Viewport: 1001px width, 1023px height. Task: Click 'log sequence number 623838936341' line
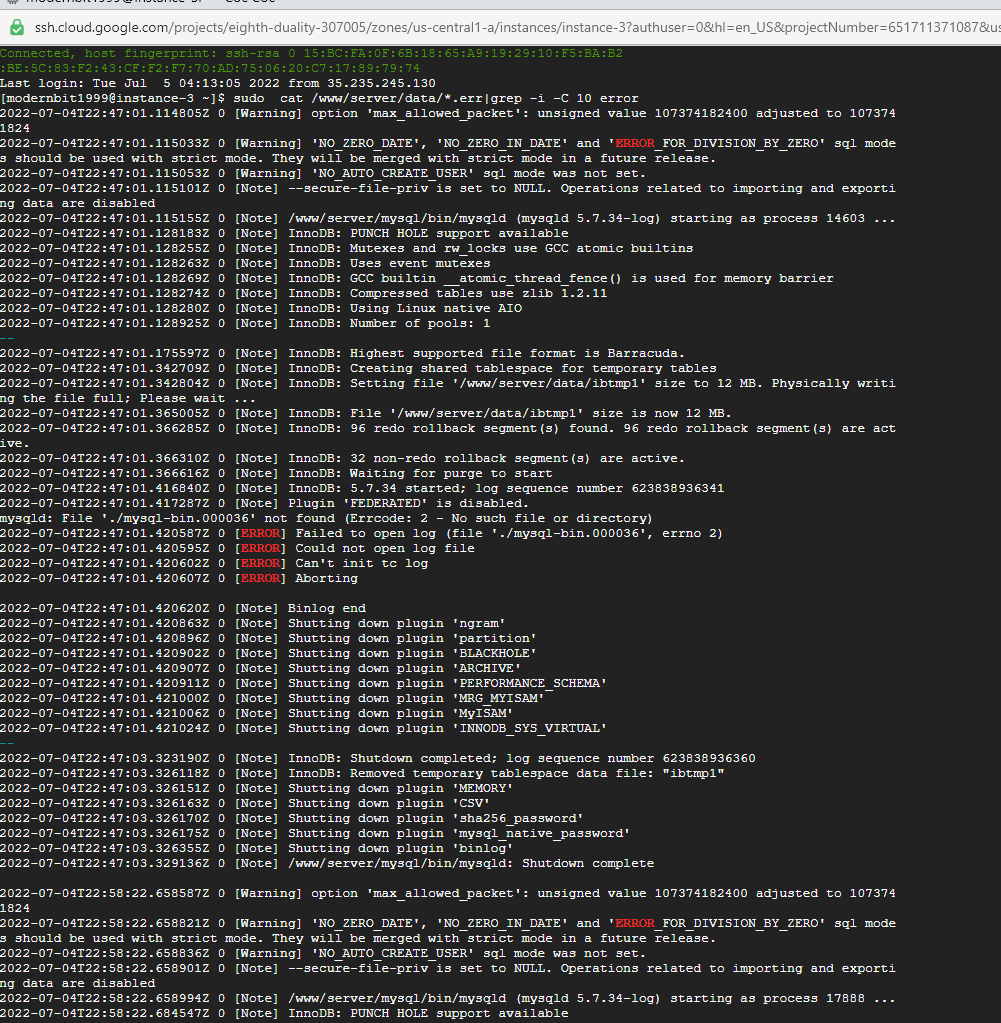coord(362,489)
